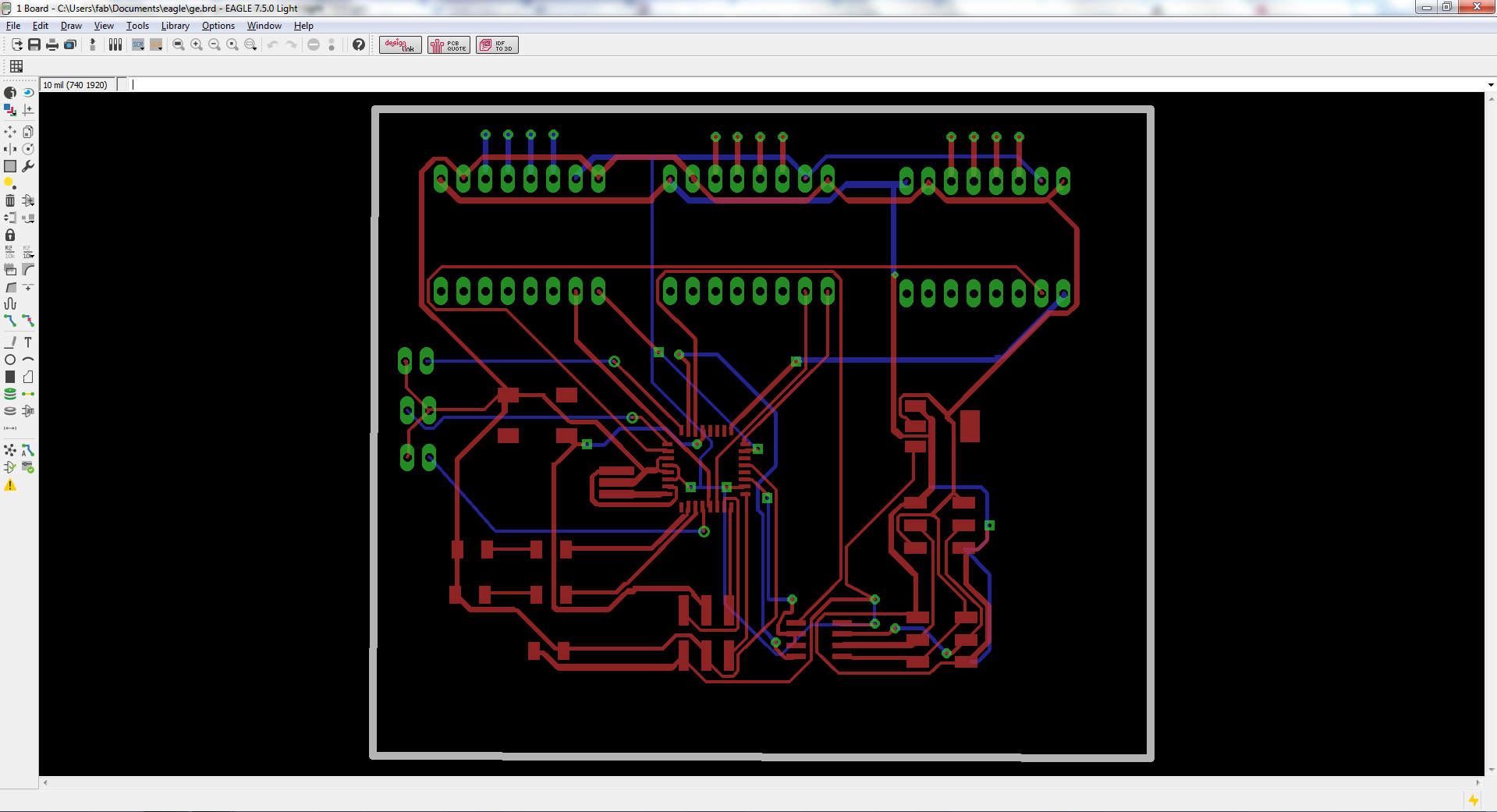This screenshot has width=1497, height=812.
Task: Zoom in on the board
Action: [197, 45]
